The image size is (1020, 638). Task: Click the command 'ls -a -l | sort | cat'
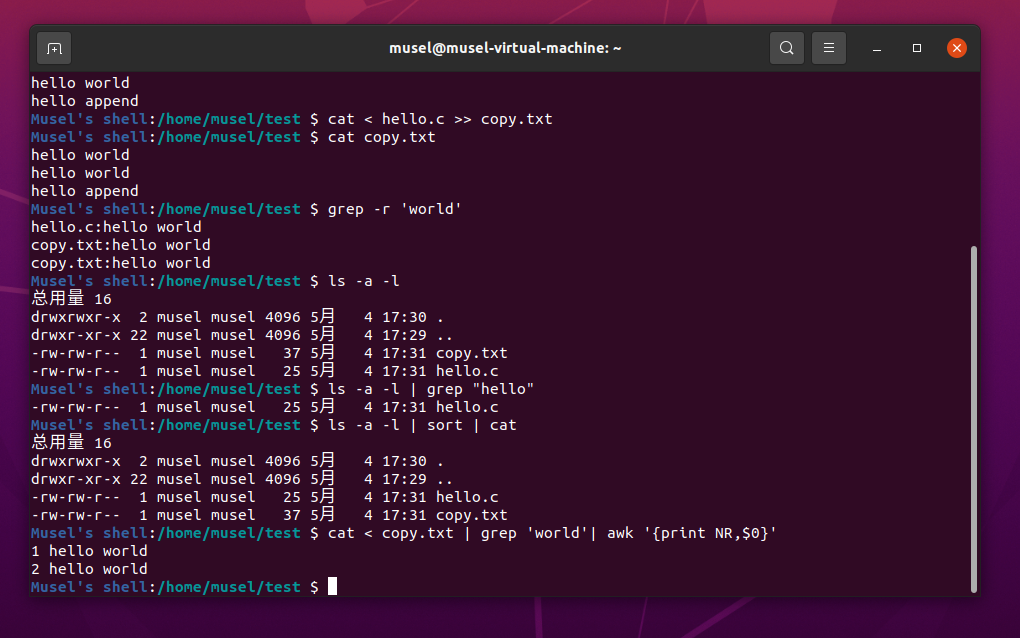tap(422, 425)
